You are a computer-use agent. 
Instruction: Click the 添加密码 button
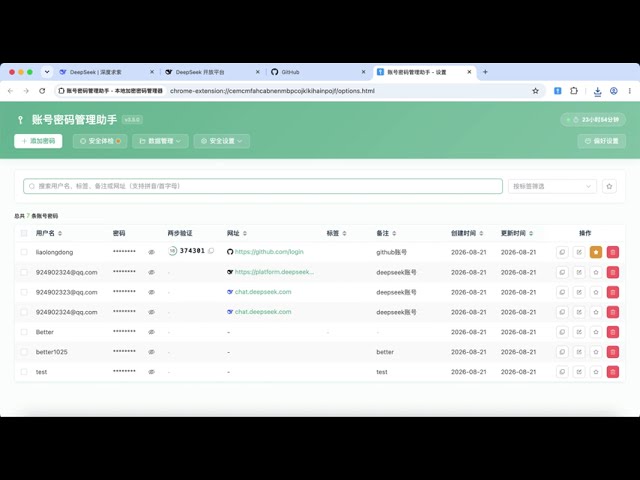pos(38,141)
